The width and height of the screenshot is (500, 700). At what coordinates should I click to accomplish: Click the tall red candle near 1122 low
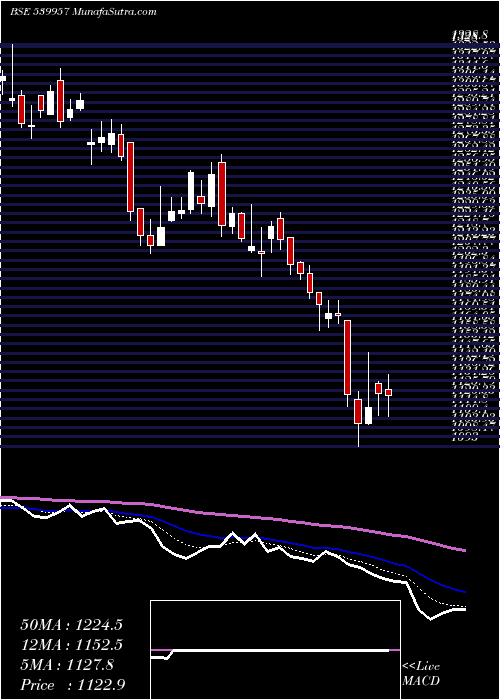[347, 357]
